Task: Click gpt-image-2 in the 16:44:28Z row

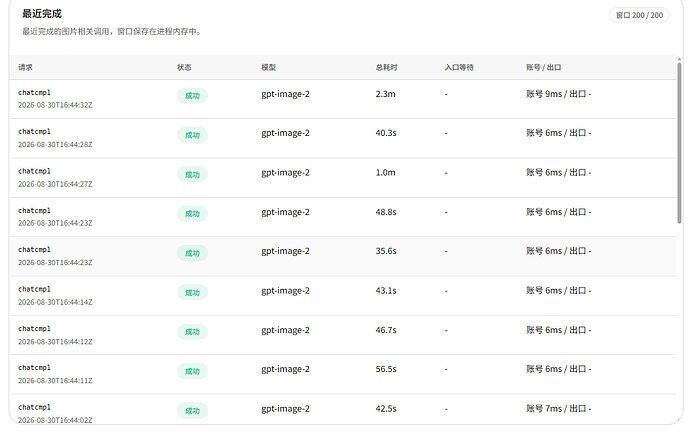Action: pos(286,133)
